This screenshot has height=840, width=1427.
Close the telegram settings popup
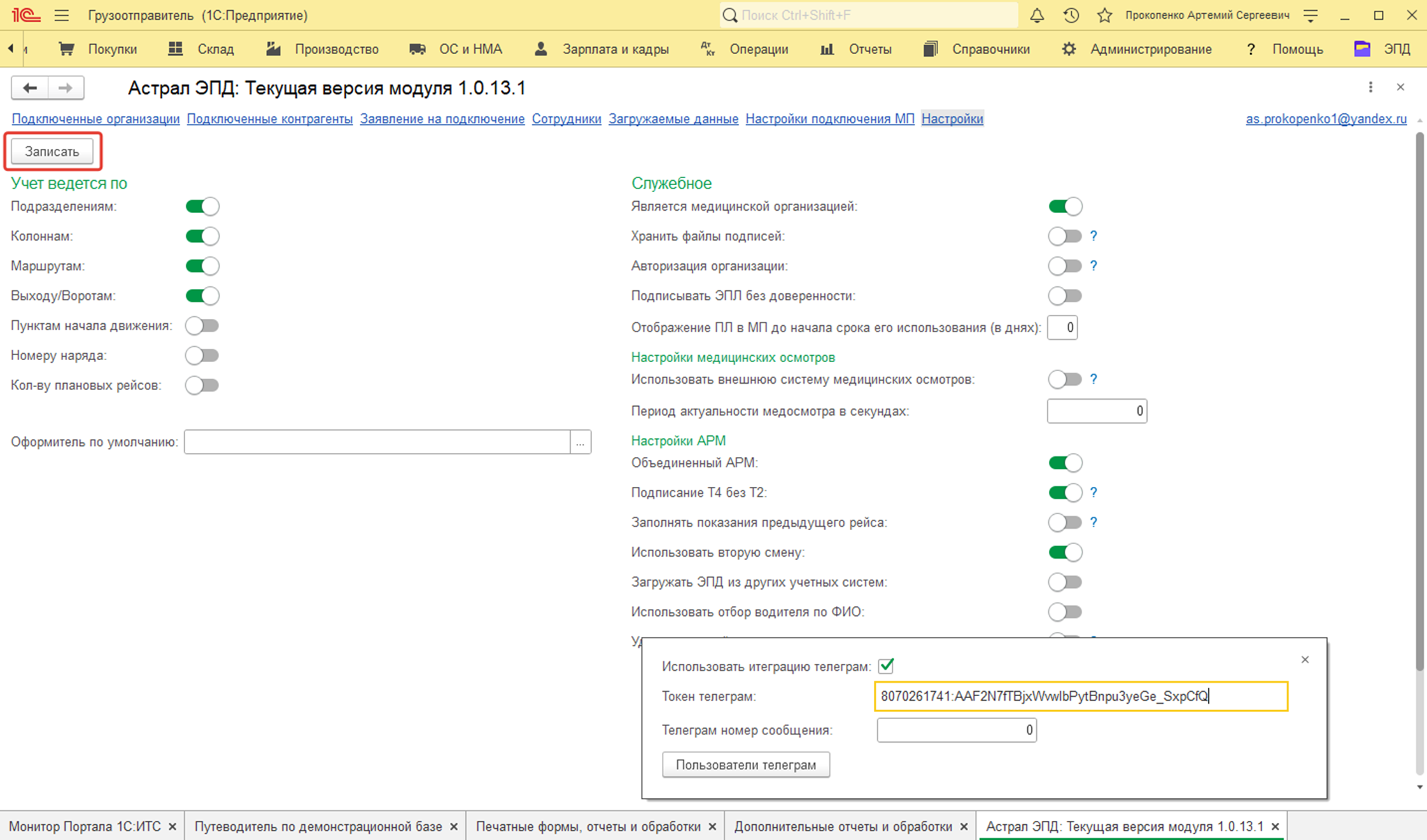tap(1305, 659)
